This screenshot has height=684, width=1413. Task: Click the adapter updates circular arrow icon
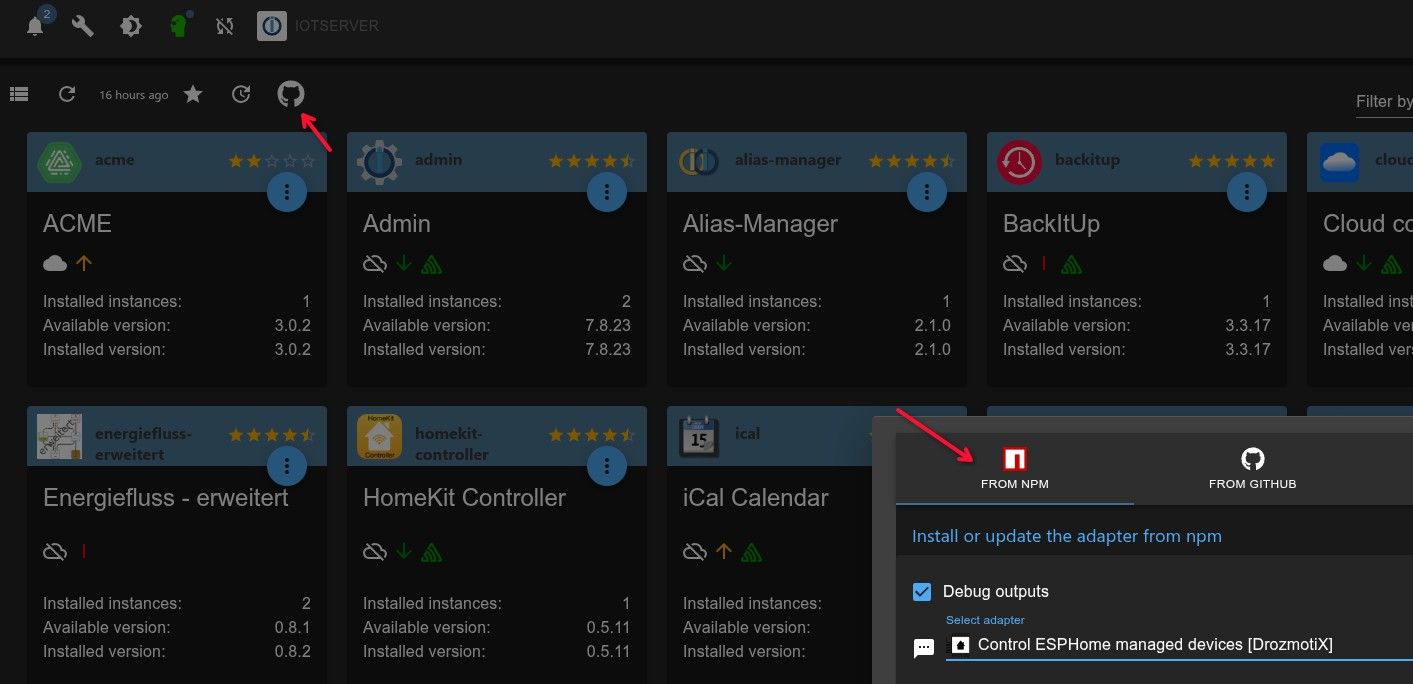click(x=241, y=94)
